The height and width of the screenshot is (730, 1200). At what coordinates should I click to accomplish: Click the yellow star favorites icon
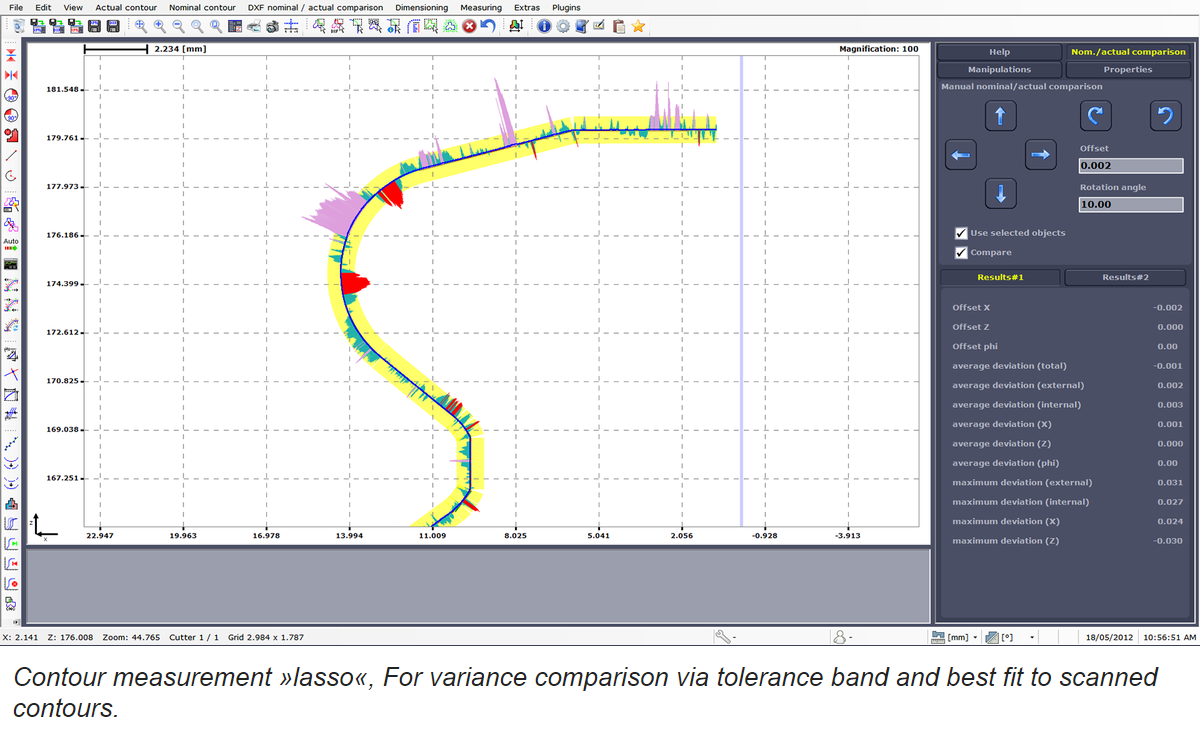(x=637, y=26)
